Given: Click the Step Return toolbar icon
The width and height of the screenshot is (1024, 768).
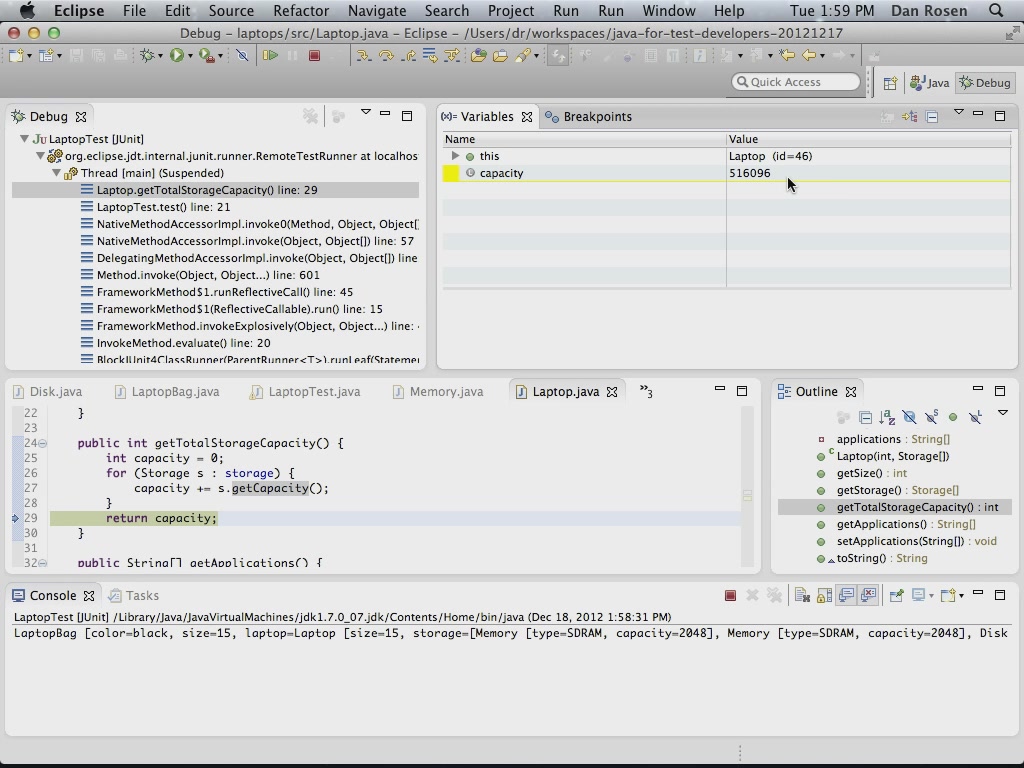Looking at the screenshot, I should [x=409, y=56].
